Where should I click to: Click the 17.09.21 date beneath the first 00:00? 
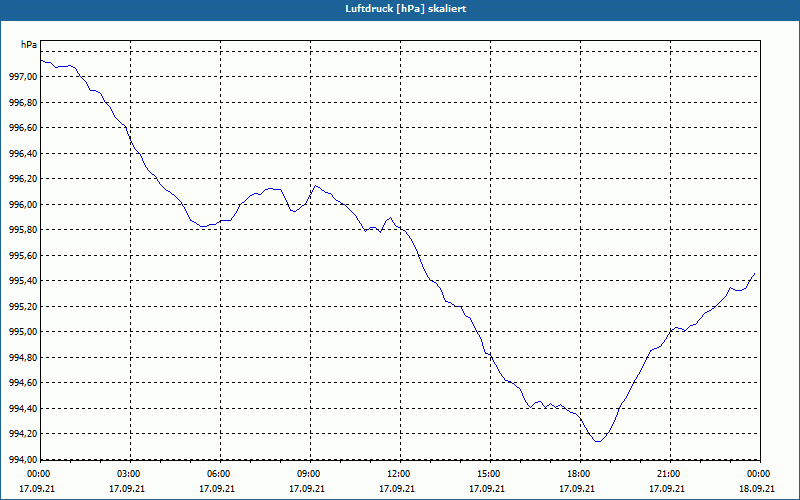37,488
